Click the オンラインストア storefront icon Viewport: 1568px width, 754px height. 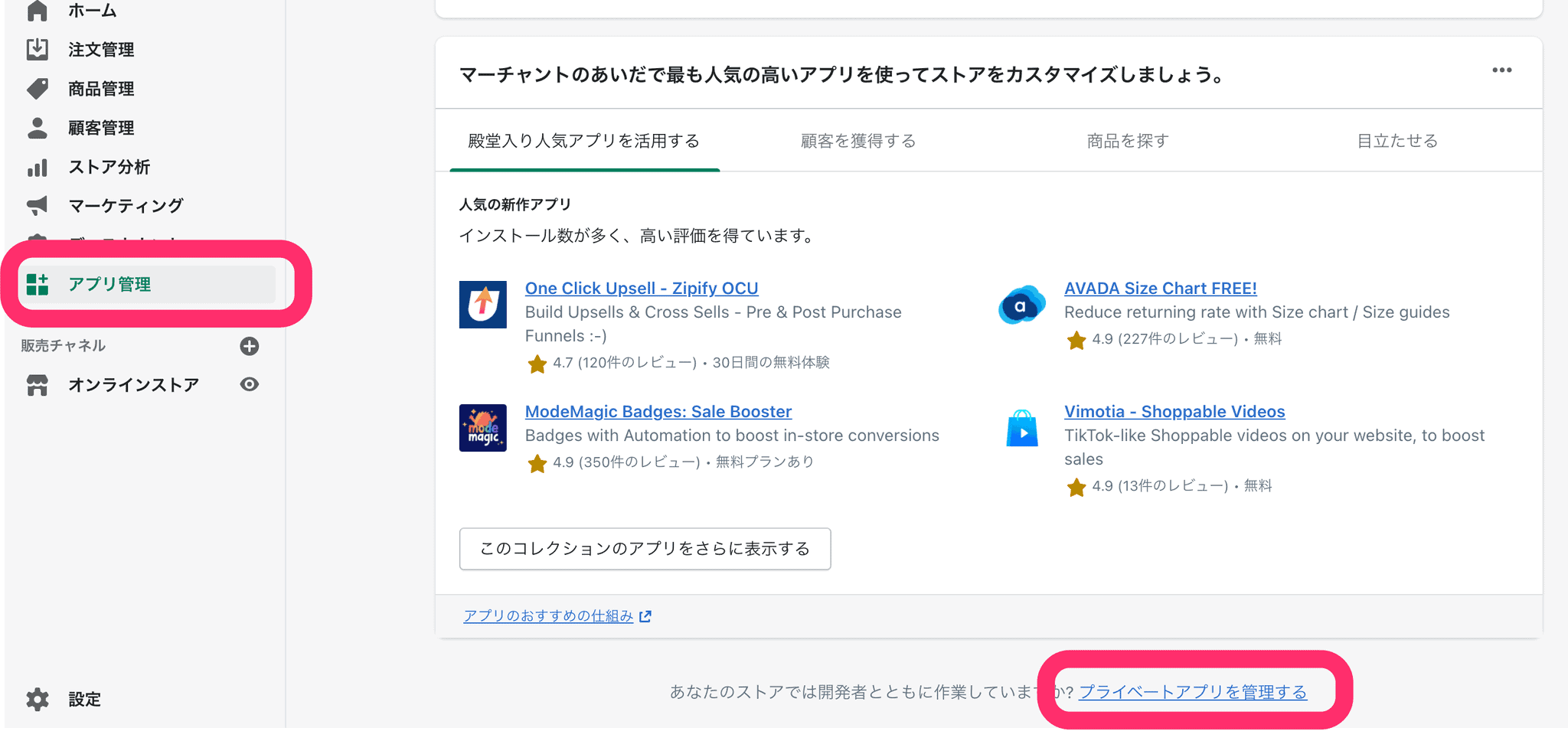tap(37, 385)
